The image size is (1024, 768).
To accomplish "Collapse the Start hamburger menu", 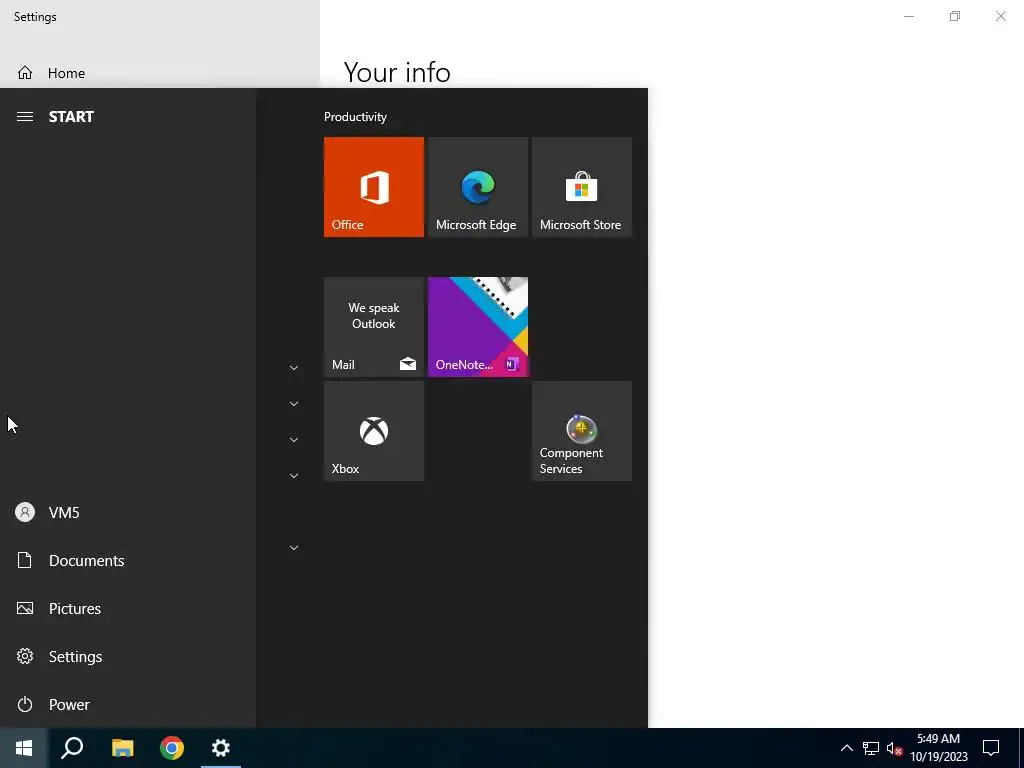I will (x=25, y=116).
